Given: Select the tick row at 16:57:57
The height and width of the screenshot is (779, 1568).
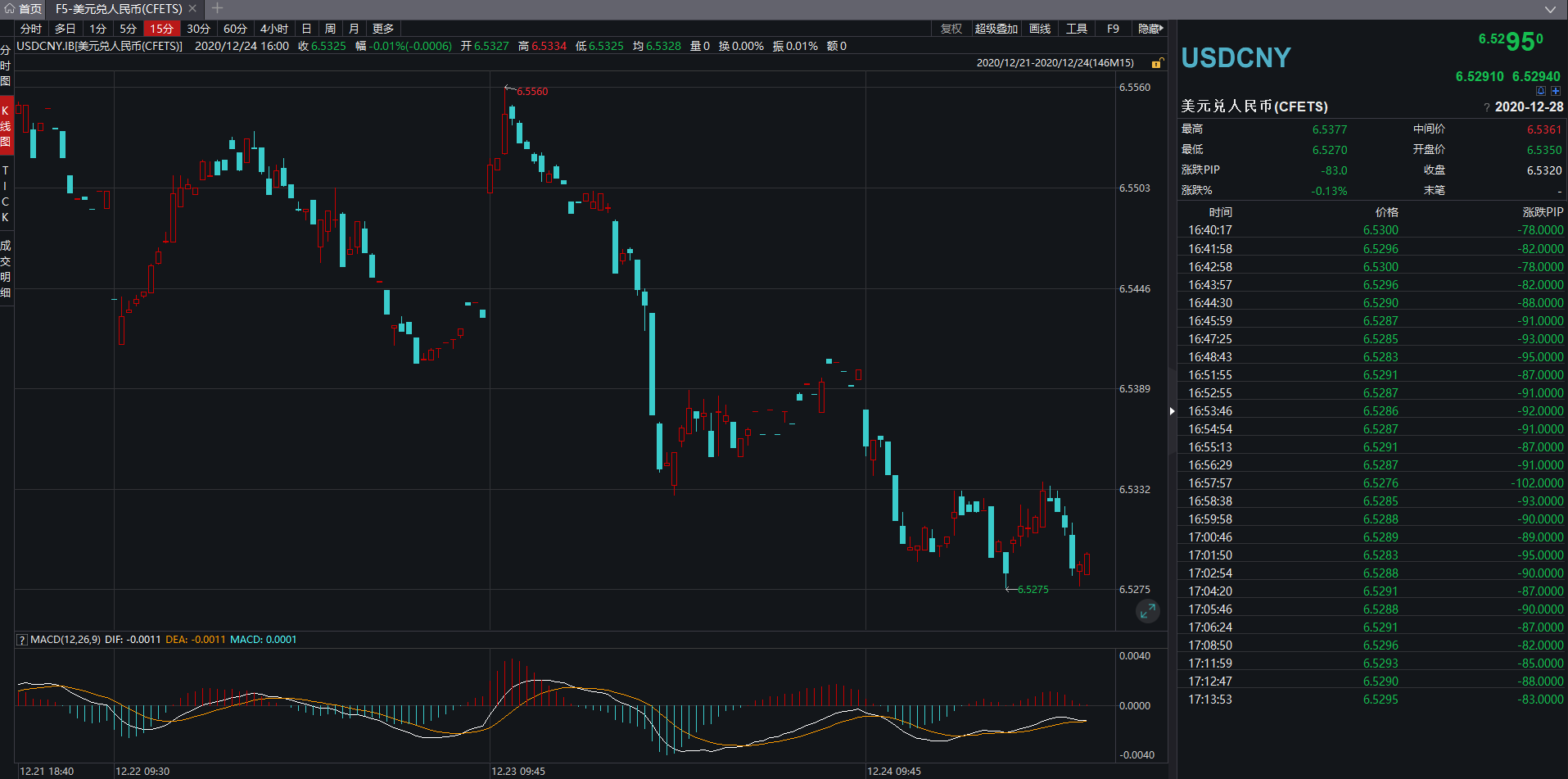Looking at the screenshot, I should [1372, 483].
